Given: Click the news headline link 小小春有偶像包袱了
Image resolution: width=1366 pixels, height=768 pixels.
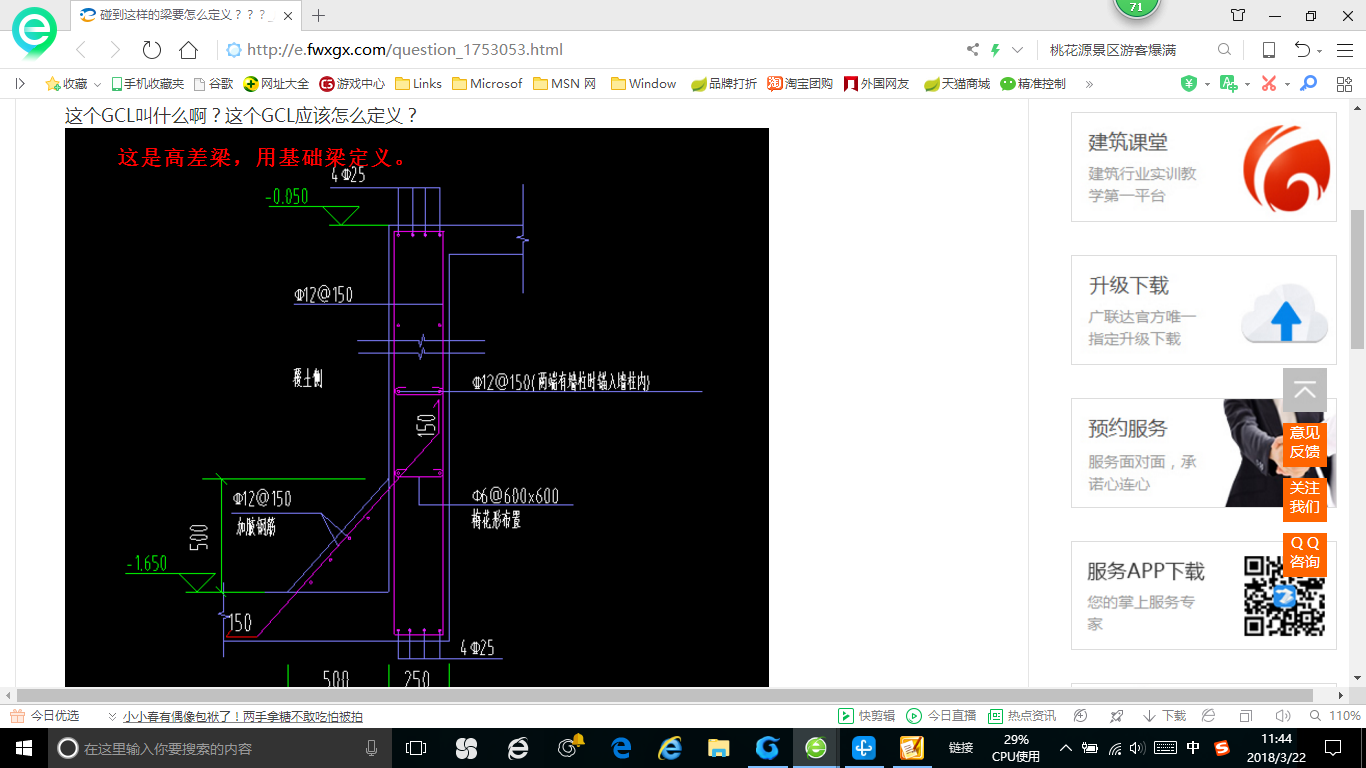Looking at the screenshot, I should click(x=243, y=716).
